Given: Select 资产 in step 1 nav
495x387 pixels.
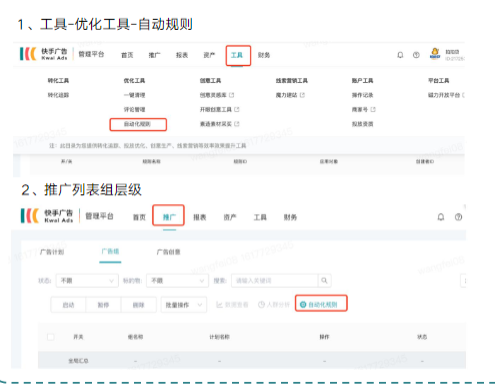Looking at the screenshot, I should pyautogui.click(x=209, y=55).
